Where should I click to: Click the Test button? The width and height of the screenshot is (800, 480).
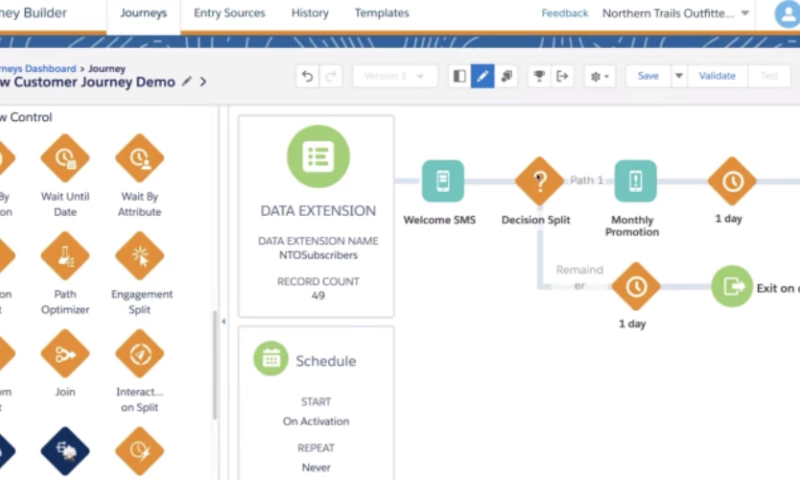coord(769,76)
